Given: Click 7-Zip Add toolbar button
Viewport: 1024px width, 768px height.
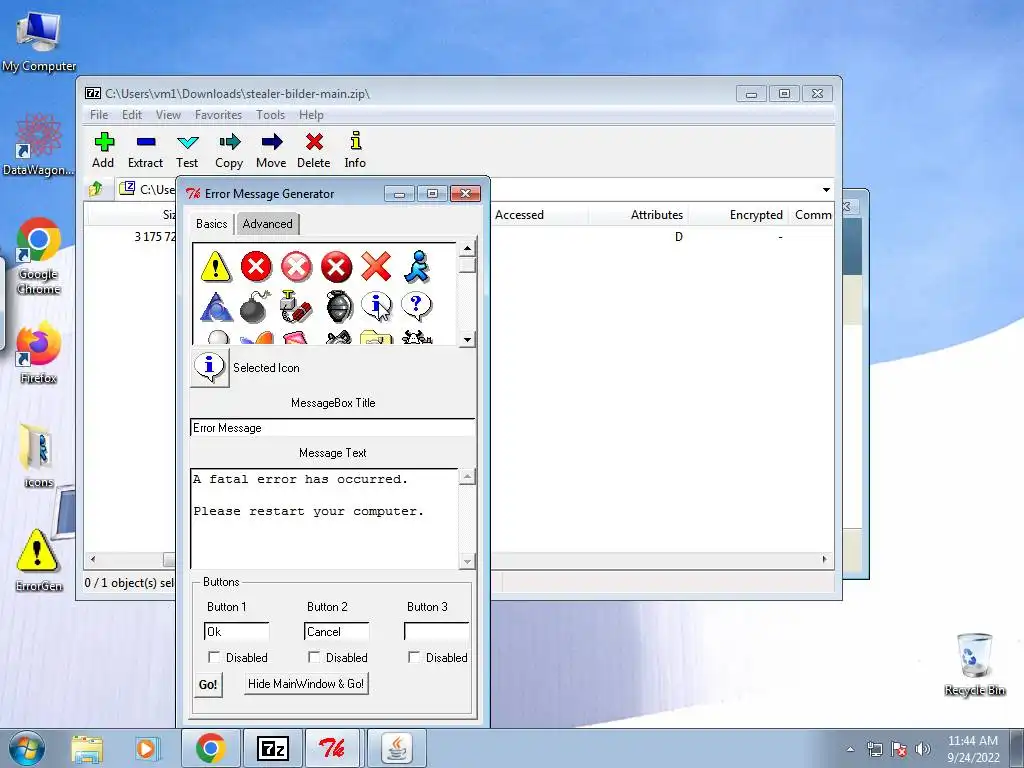Looking at the screenshot, I should click(103, 150).
